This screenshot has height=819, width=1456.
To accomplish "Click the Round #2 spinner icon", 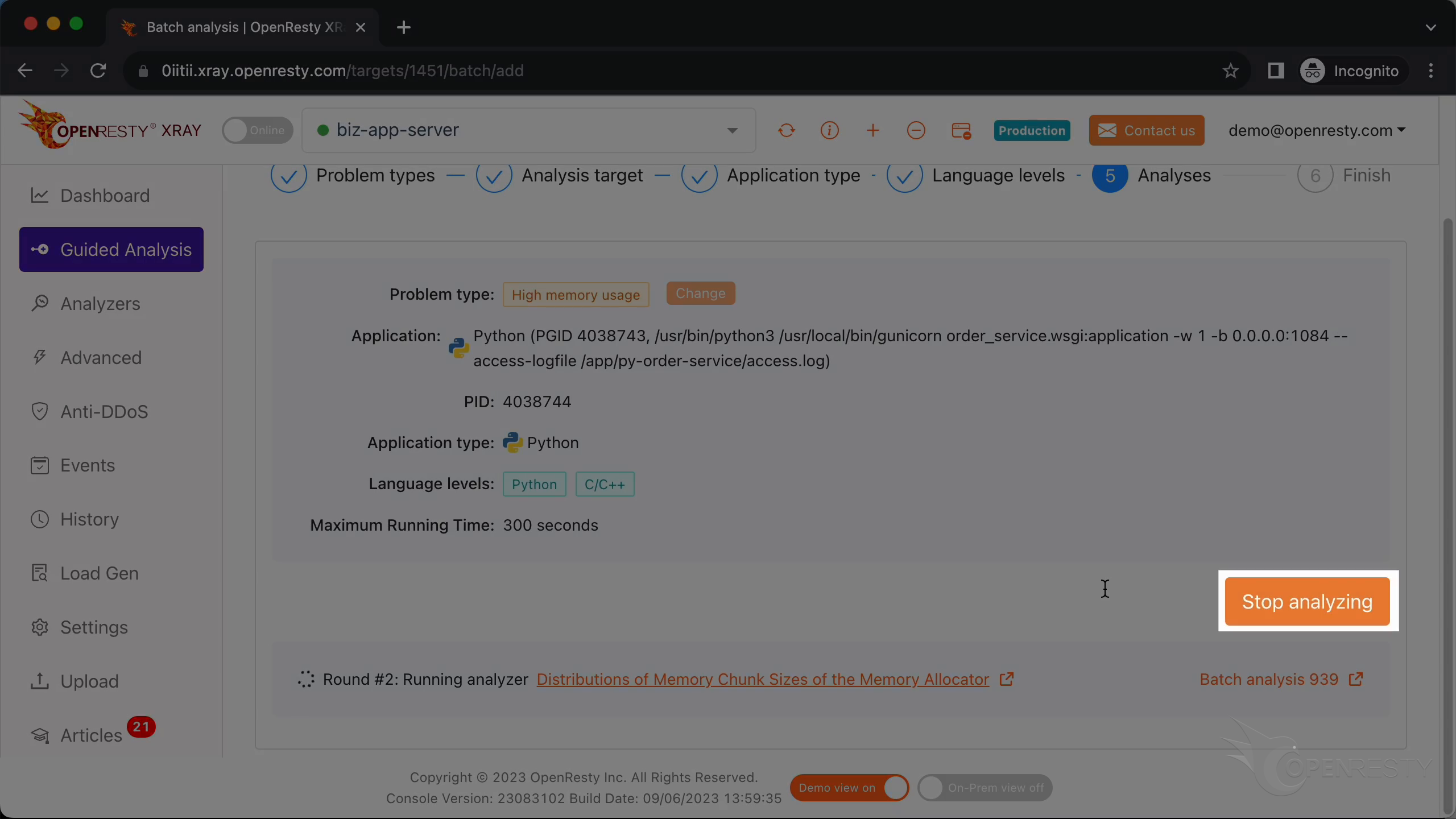I will pos(306,679).
